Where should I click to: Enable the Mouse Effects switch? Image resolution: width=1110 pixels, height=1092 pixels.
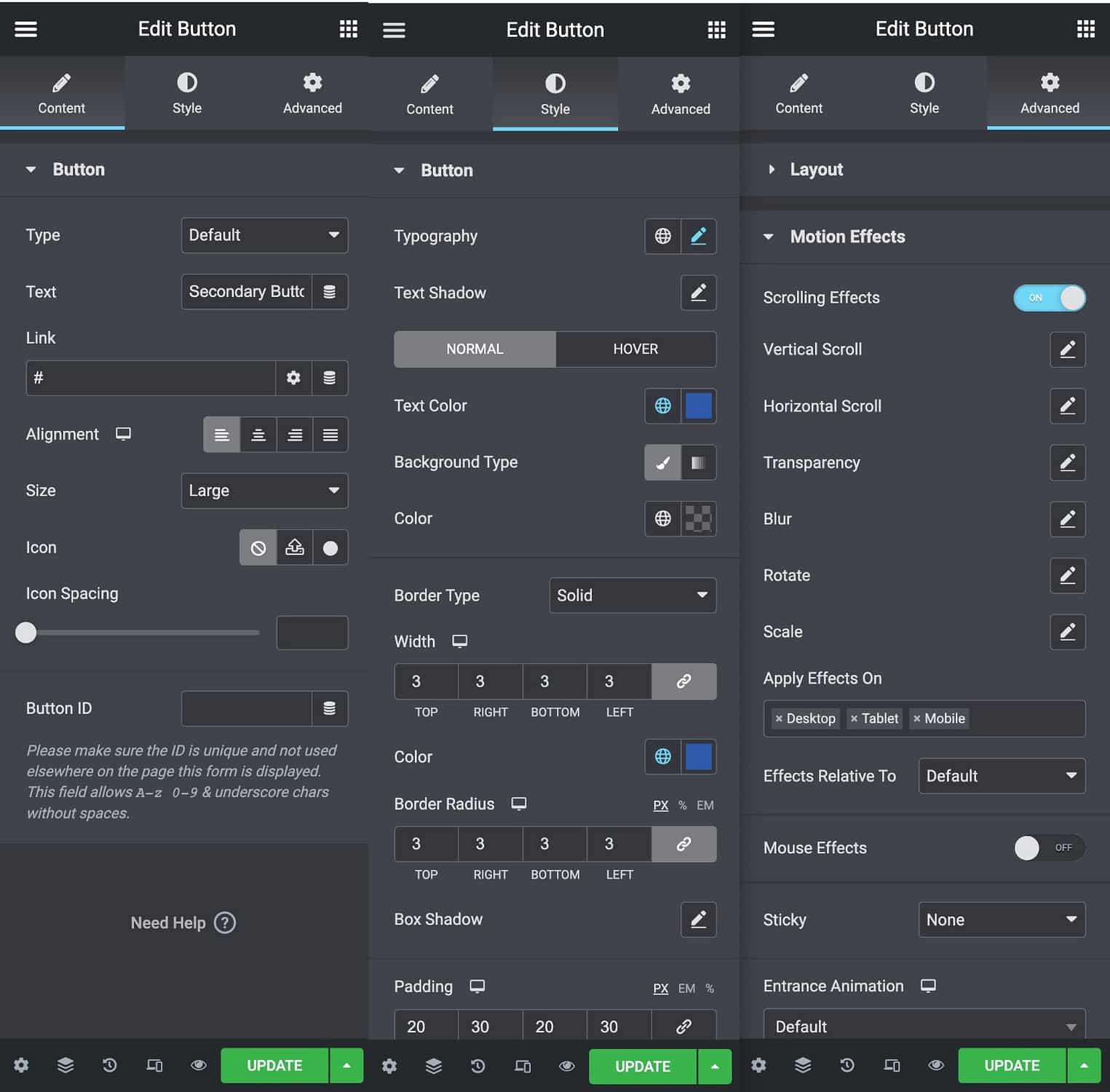point(1049,847)
